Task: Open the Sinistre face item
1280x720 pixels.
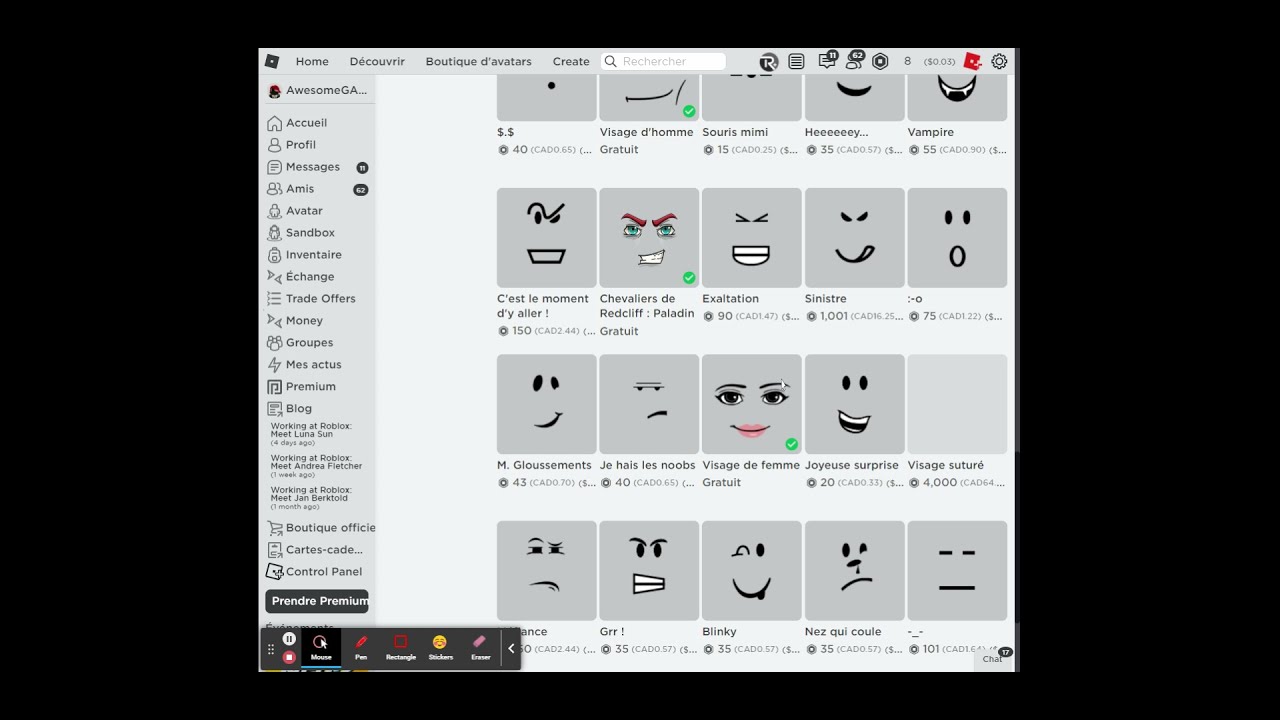Action: tap(855, 238)
